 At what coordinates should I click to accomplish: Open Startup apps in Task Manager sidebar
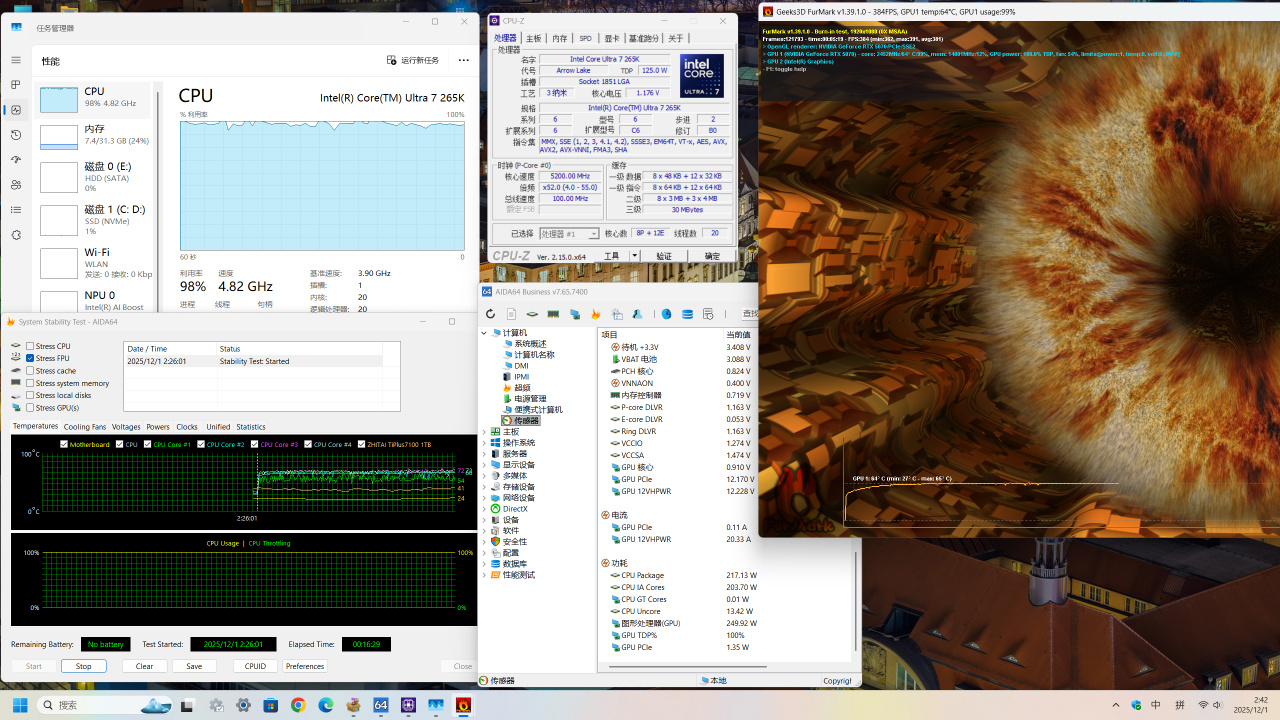[16, 160]
